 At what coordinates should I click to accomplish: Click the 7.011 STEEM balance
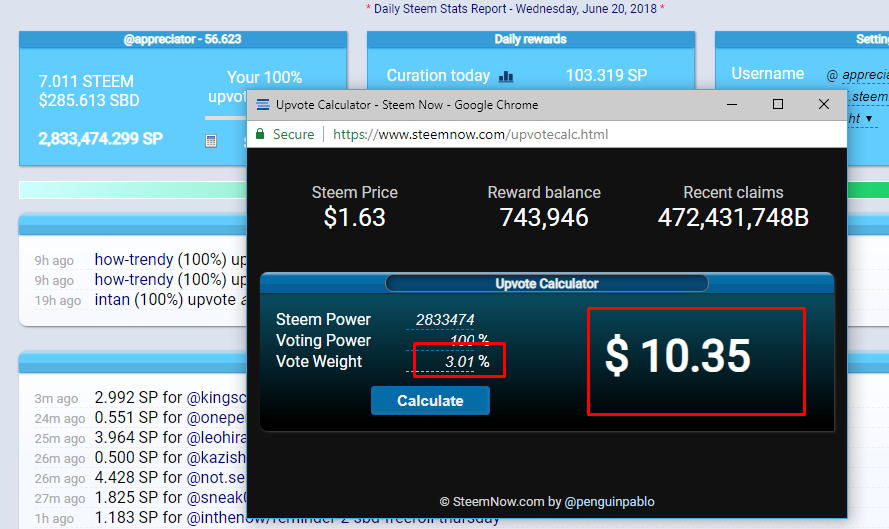click(x=86, y=81)
